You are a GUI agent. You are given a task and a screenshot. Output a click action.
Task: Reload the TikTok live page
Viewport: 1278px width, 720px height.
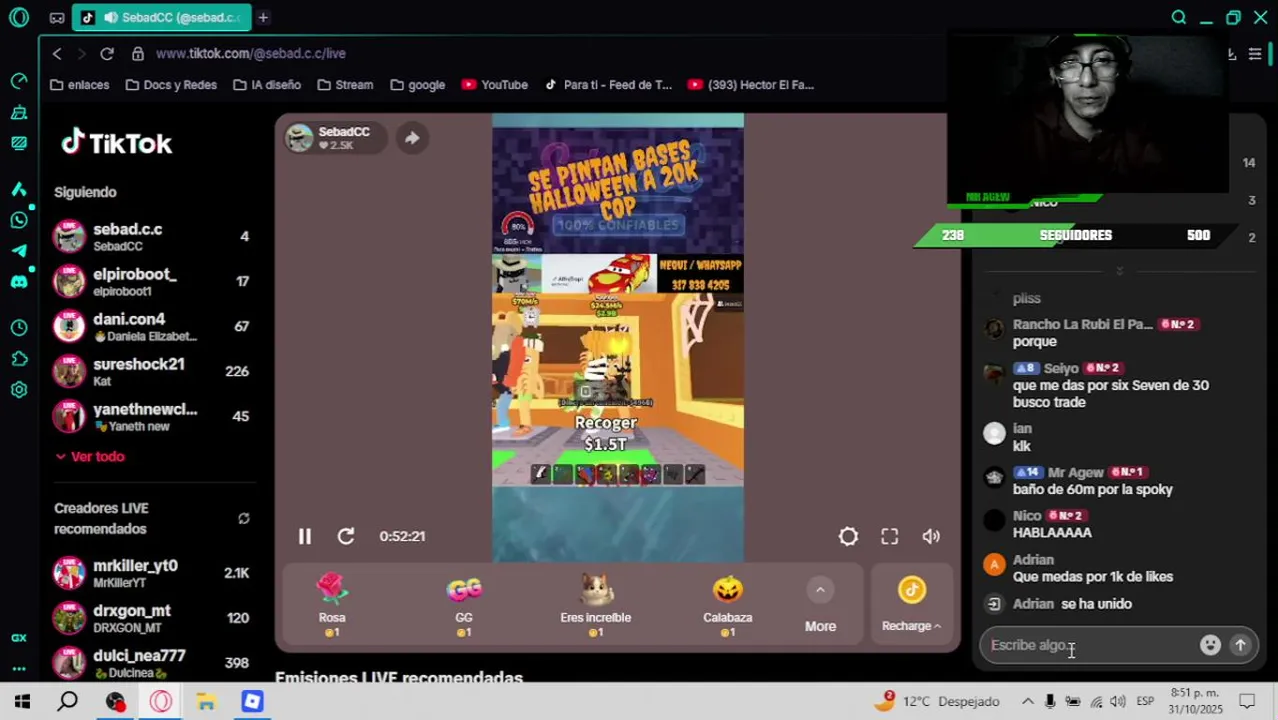107,53
